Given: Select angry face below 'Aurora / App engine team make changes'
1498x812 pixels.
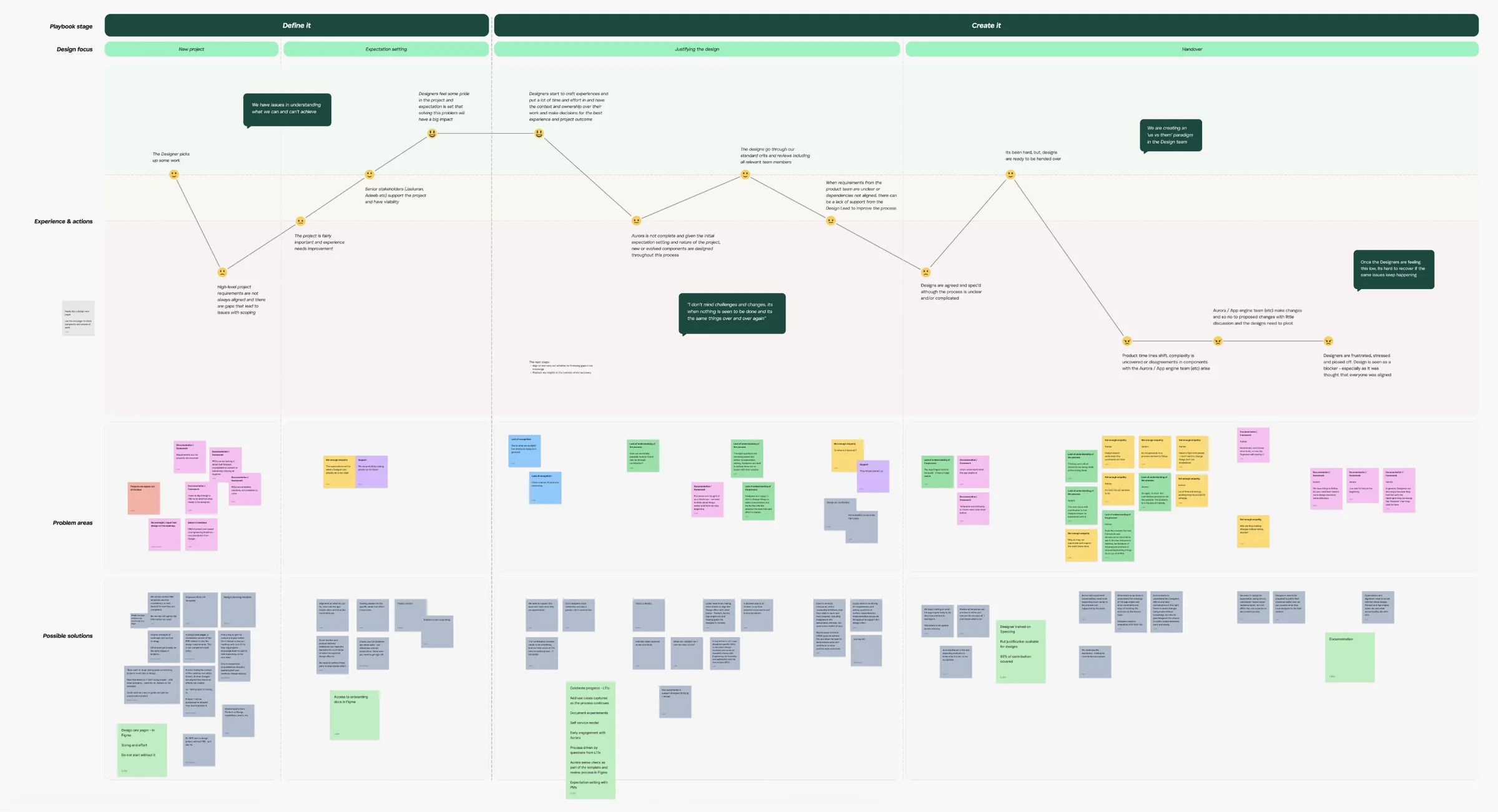Looking at the screenshot, I should click(x=1218, y=341).
